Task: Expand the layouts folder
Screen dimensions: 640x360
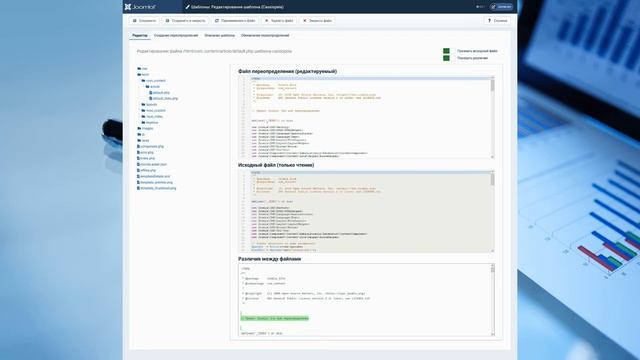Action: click(149, 104)
